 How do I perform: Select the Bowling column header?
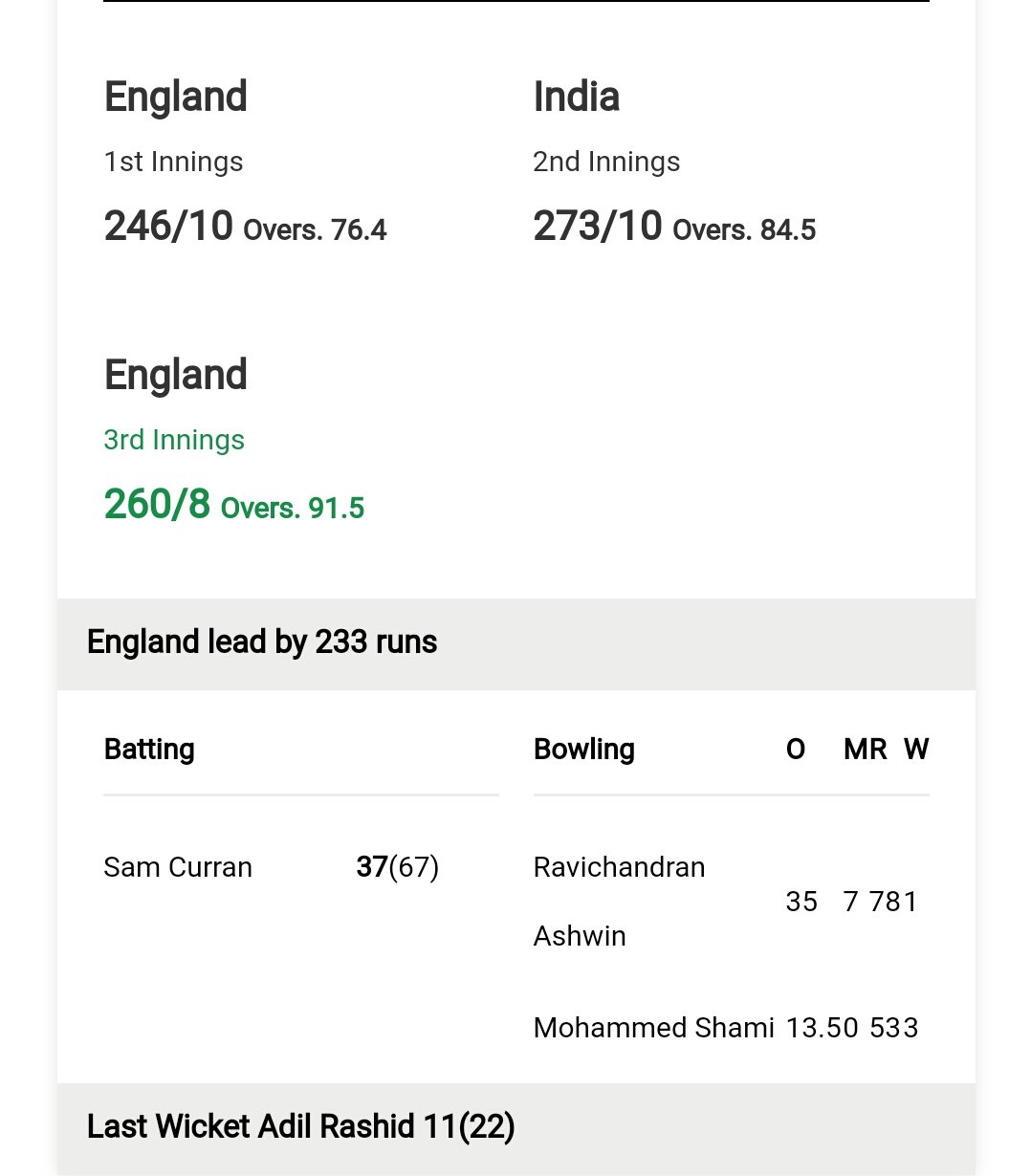pos(584,750)
